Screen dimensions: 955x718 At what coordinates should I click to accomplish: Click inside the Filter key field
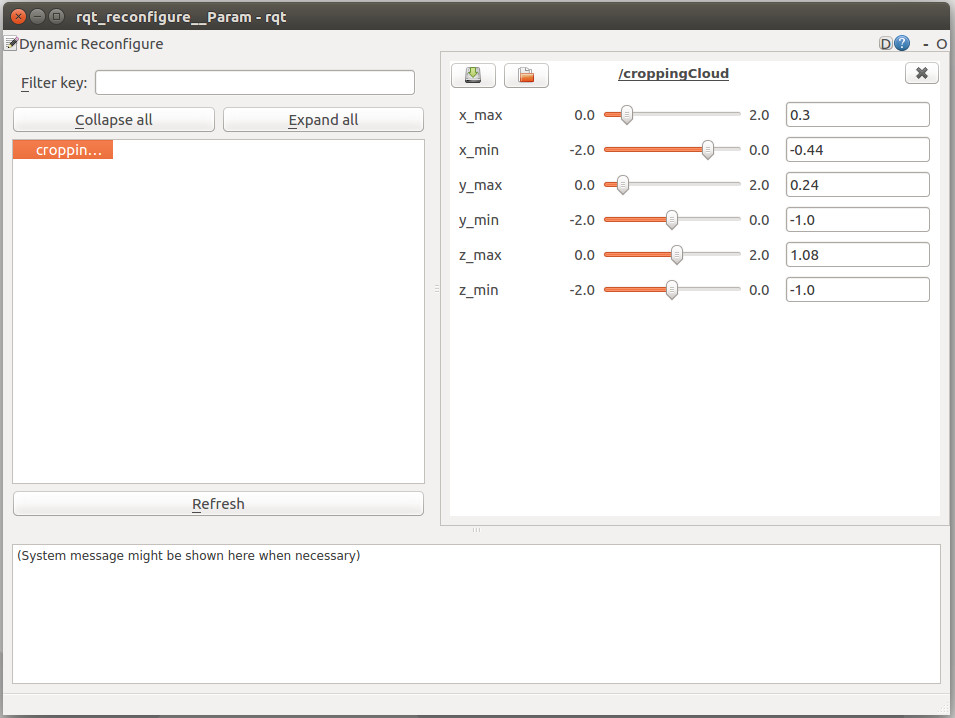coord(254,82)
